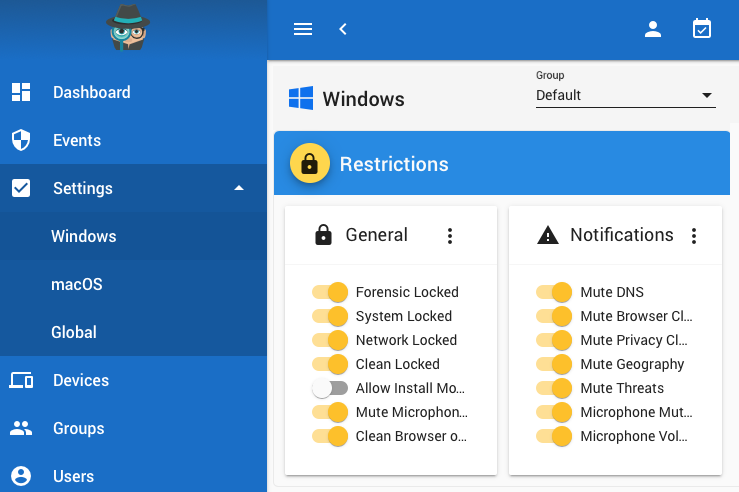
Task: Toggle Mute Geography switch
Action: click(x=554, y=364)
